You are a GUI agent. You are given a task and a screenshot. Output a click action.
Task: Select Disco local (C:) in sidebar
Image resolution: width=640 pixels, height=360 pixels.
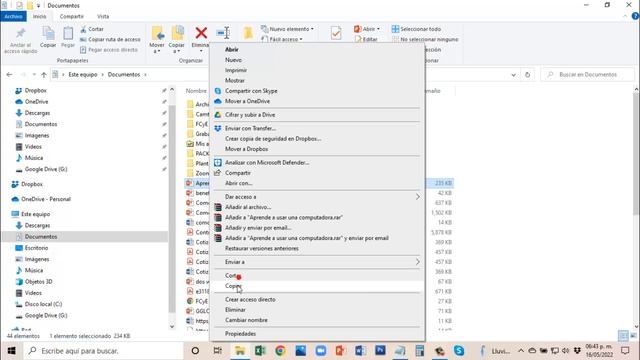pos(43,304)
